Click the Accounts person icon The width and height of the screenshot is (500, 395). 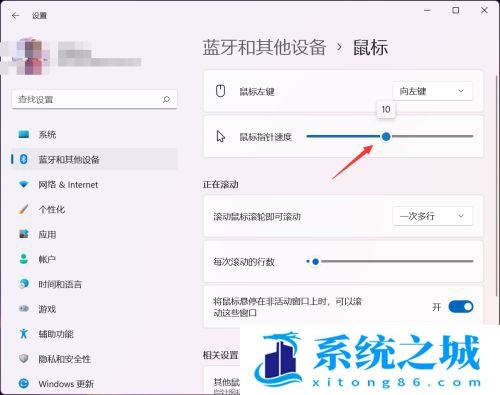coord(24,259)
